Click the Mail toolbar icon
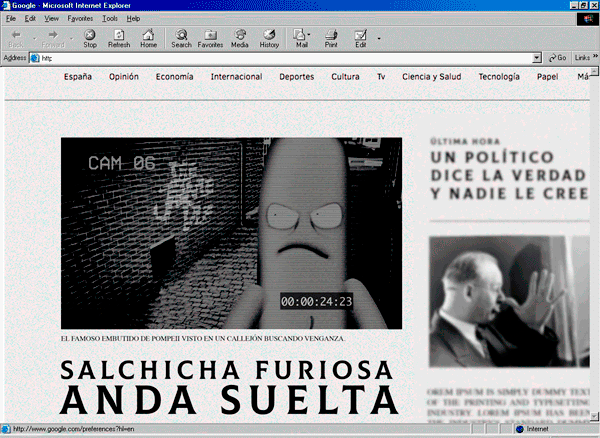Viewport: 600px width, 438px height. point(299,35)
